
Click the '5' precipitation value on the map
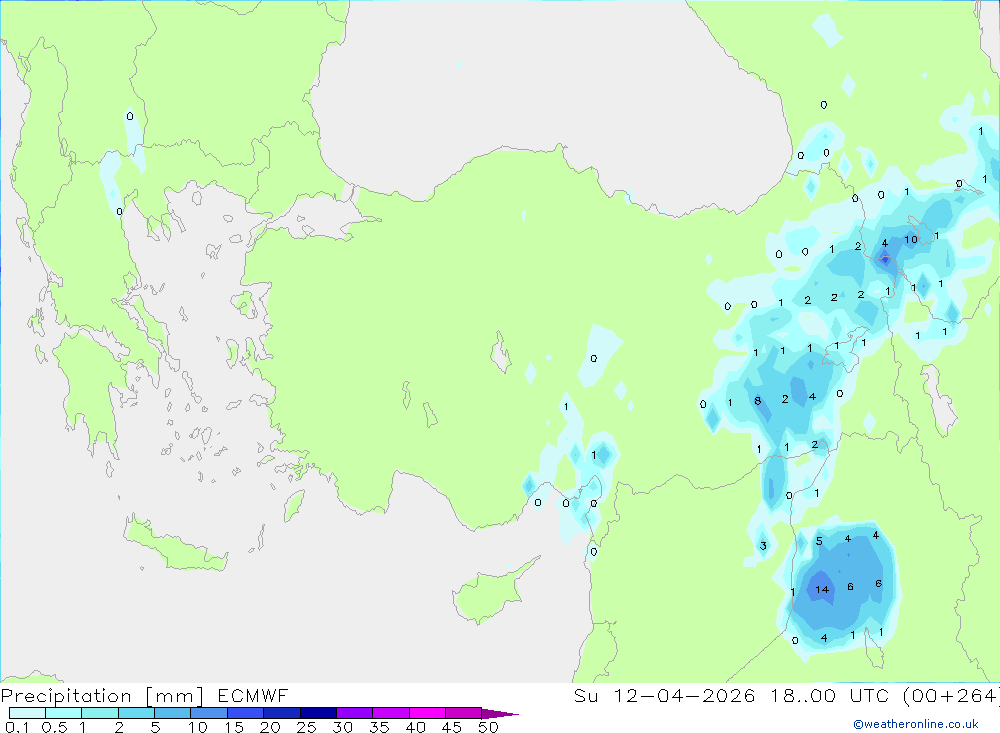pyautogui.click(x=820, y=542)
